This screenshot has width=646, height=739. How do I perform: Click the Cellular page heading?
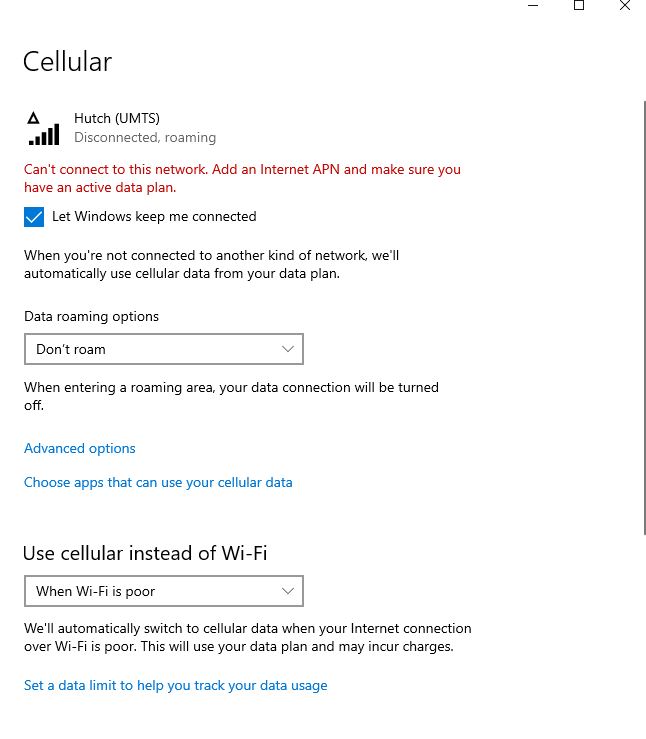coord(67,62)
